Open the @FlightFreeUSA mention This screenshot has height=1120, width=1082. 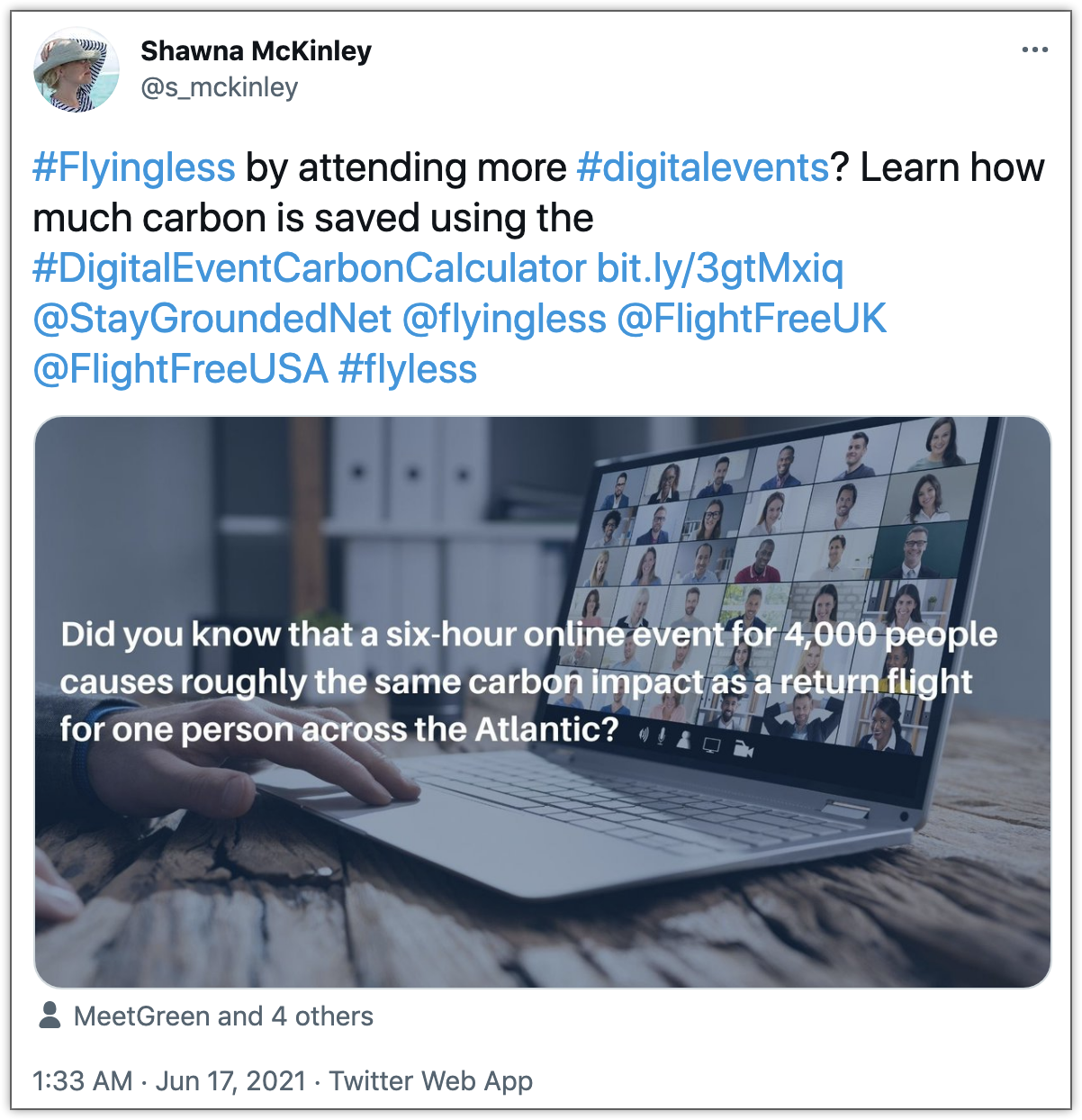point(180,369)
